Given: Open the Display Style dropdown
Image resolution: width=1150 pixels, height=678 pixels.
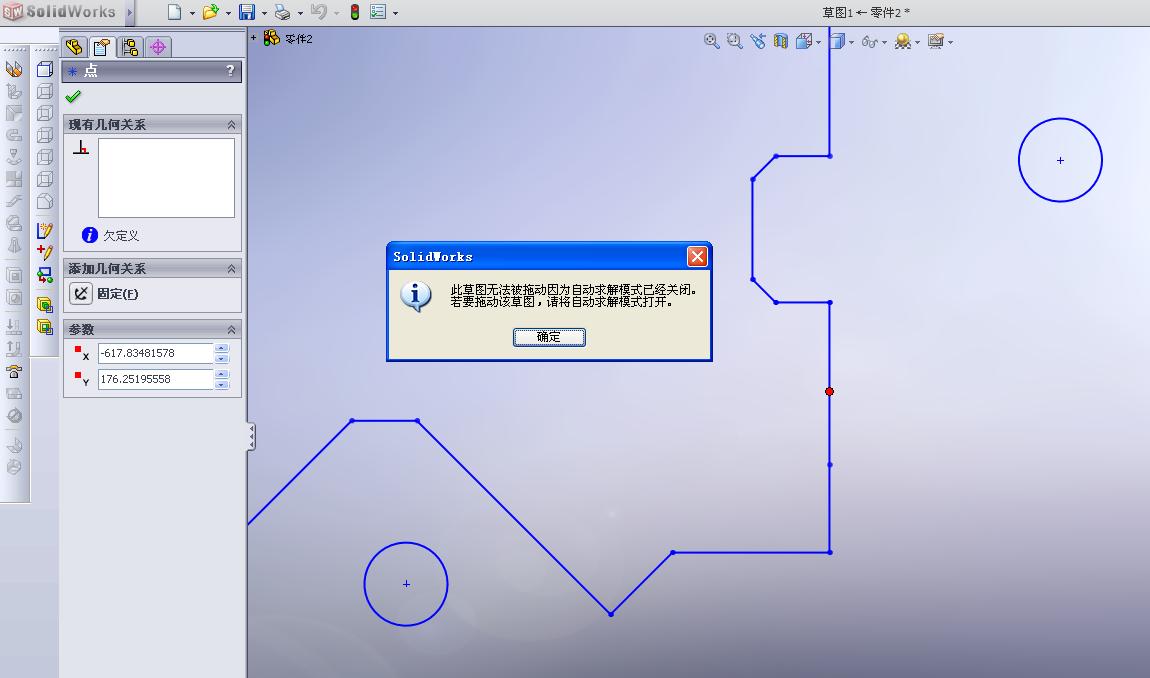Looking at the screenshot, I should (851, 43).
